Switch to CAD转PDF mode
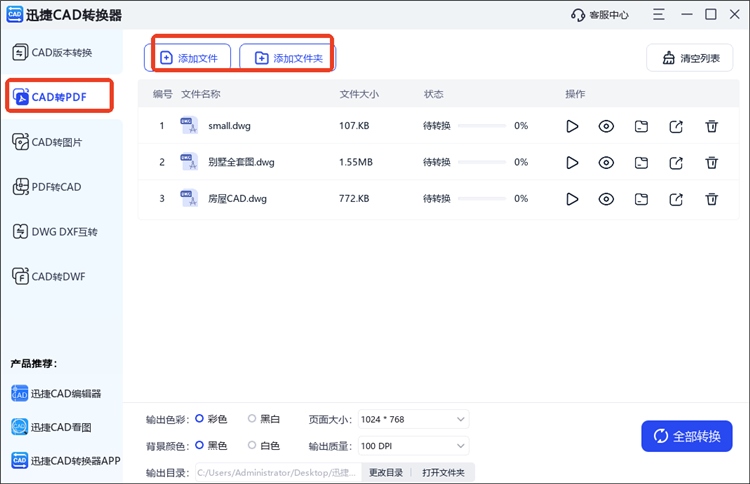750x484 pixels. [x=59, y=97]
